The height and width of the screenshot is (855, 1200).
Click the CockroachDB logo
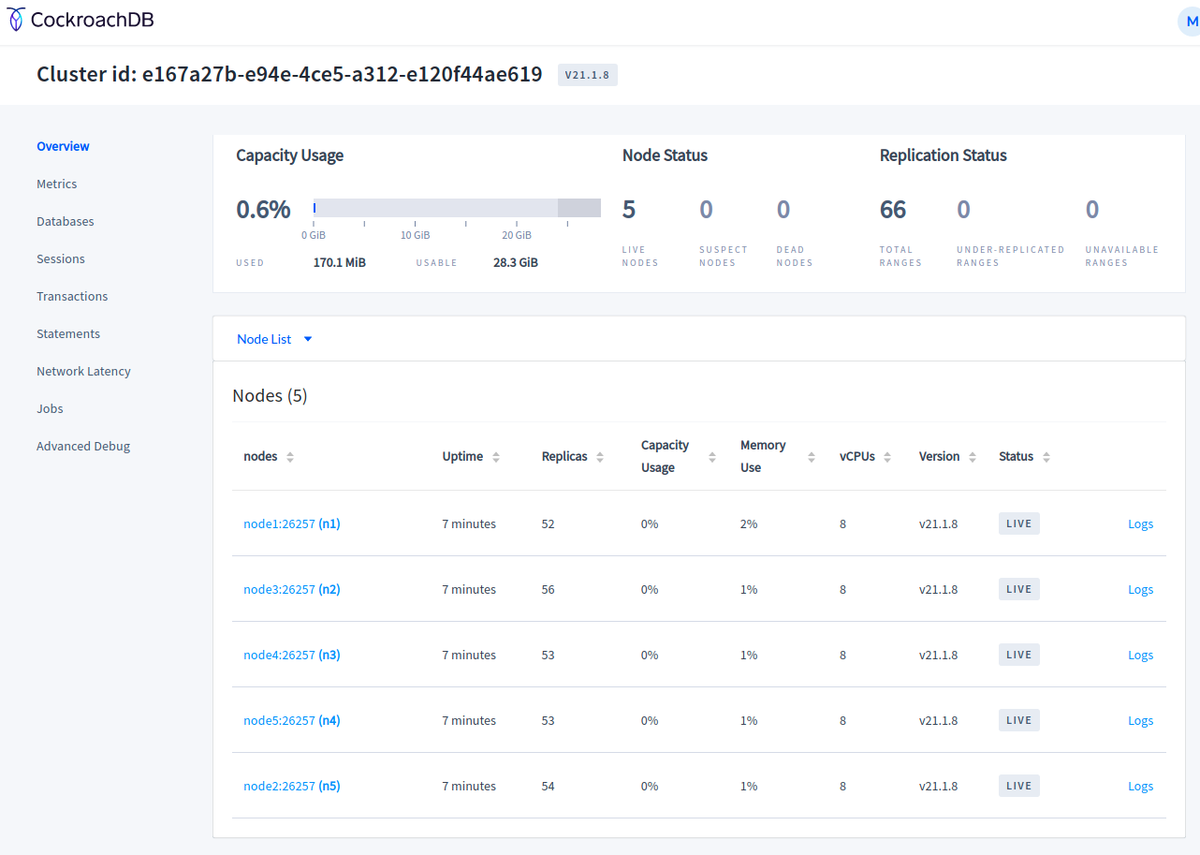point(81,20)
